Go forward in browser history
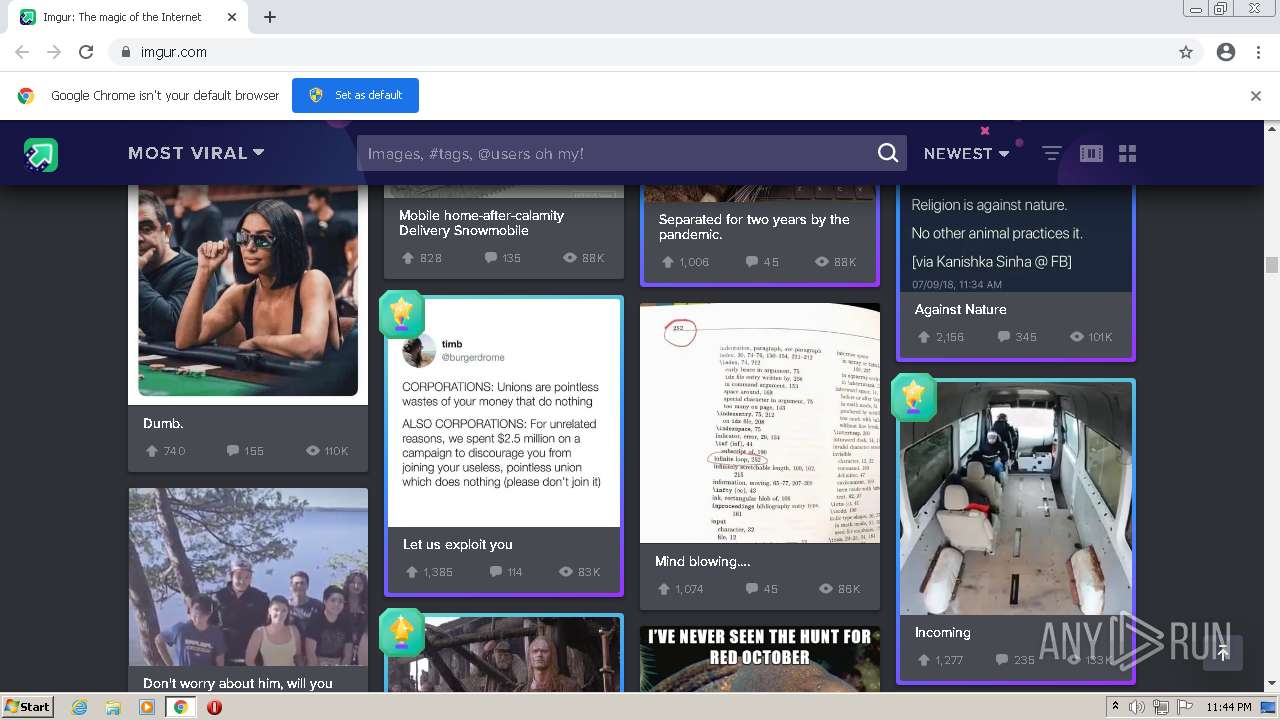 point(54,52)
